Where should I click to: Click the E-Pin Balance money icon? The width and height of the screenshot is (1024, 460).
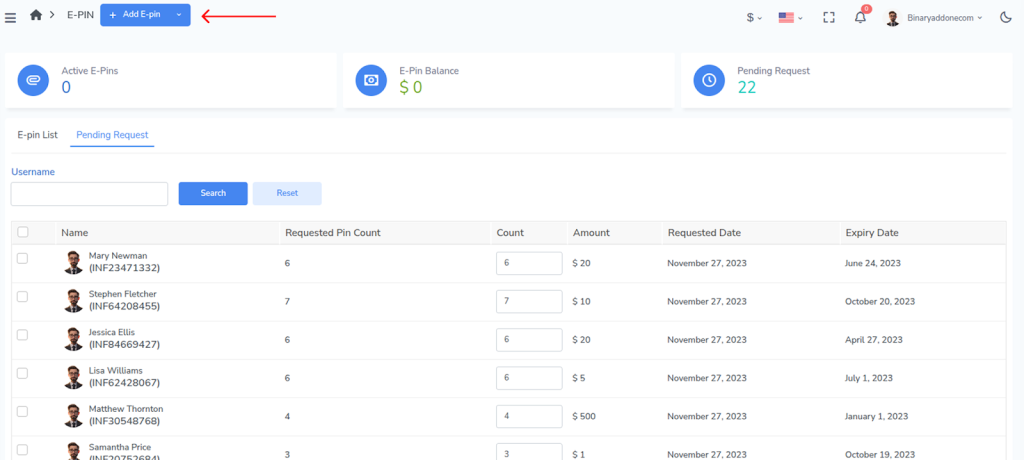pos(371,80)
